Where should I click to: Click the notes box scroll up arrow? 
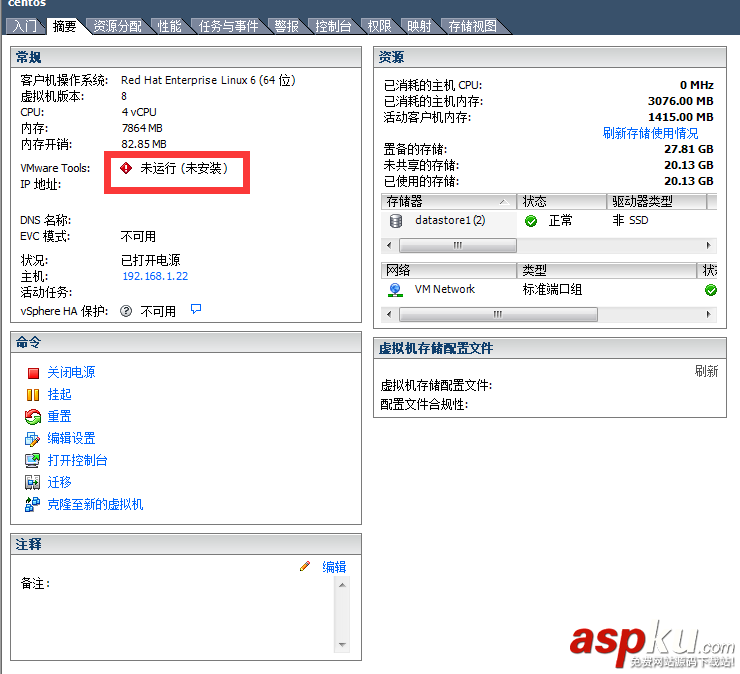pyautogui.click(x=342, y=585)
